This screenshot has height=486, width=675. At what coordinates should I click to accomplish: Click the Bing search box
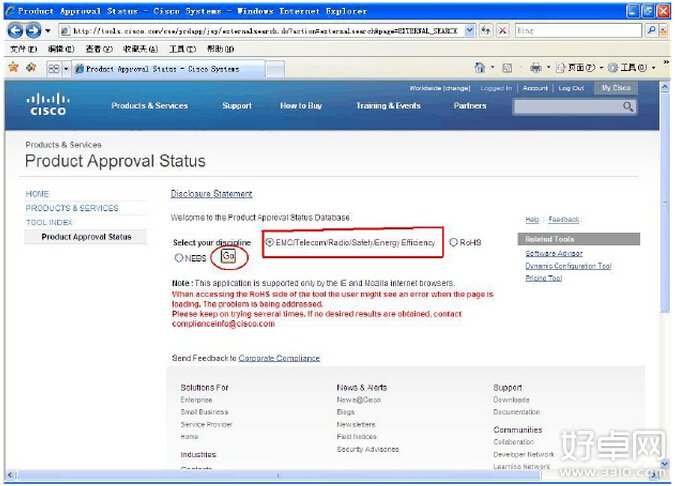tap(578, 31)
